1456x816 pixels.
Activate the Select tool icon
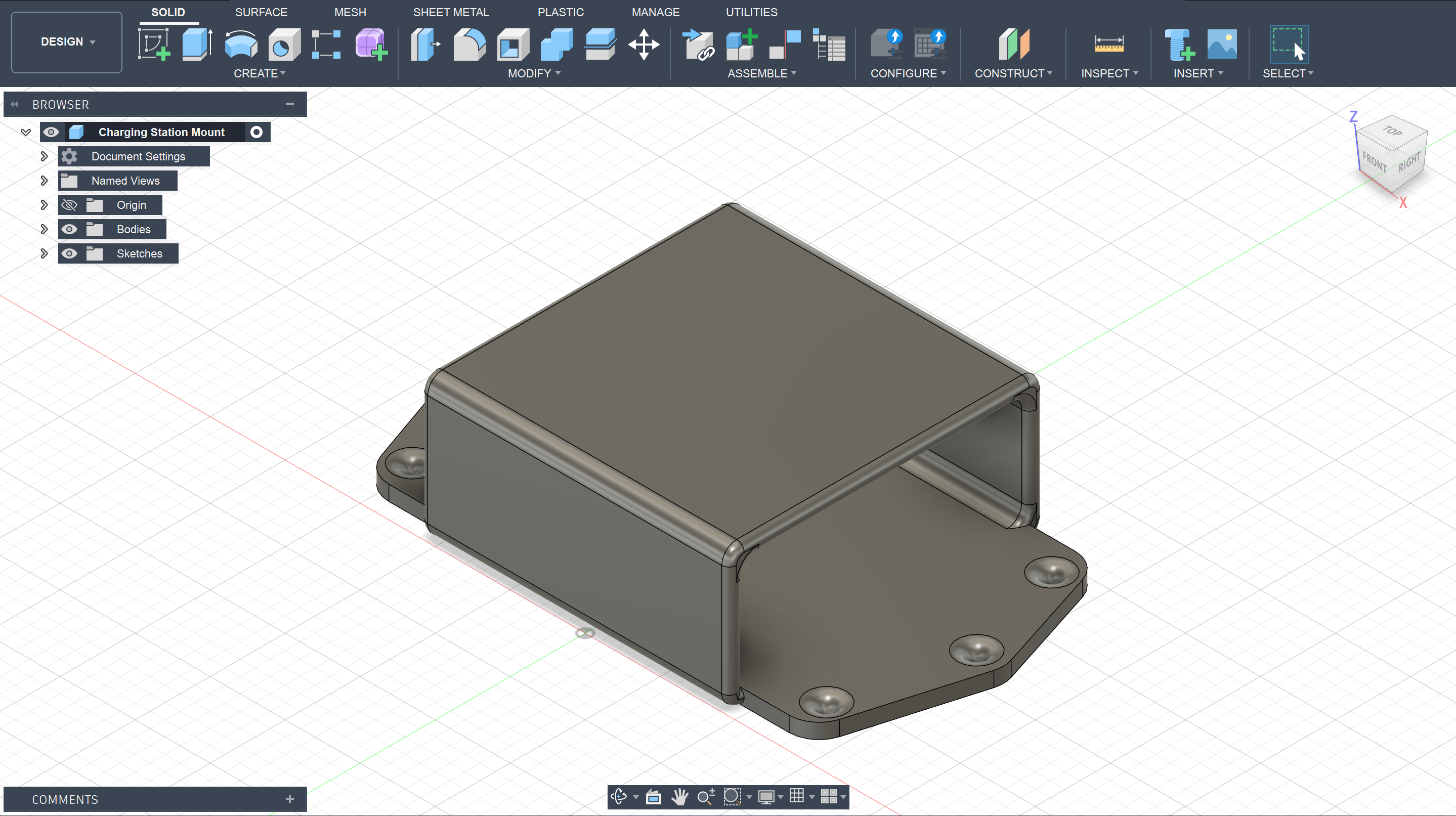[x=1289, y=44]
